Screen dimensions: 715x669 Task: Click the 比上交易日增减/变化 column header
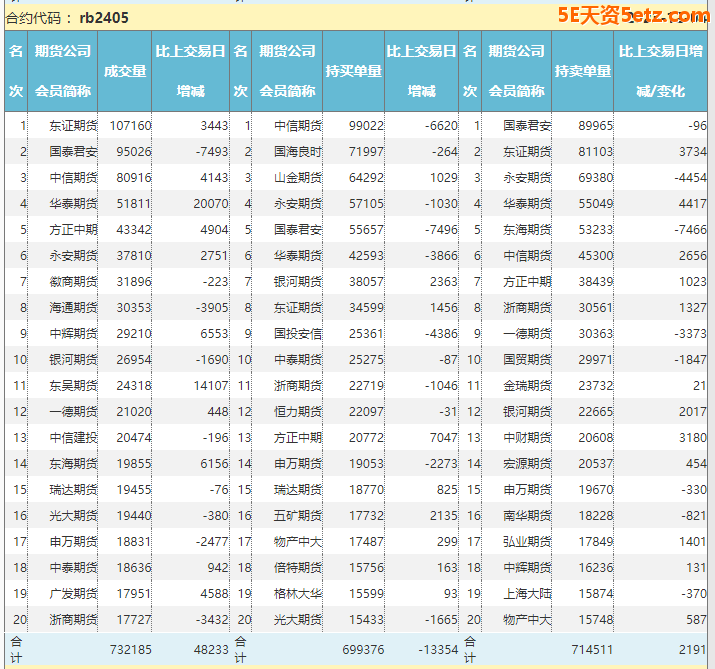(660, 71)
